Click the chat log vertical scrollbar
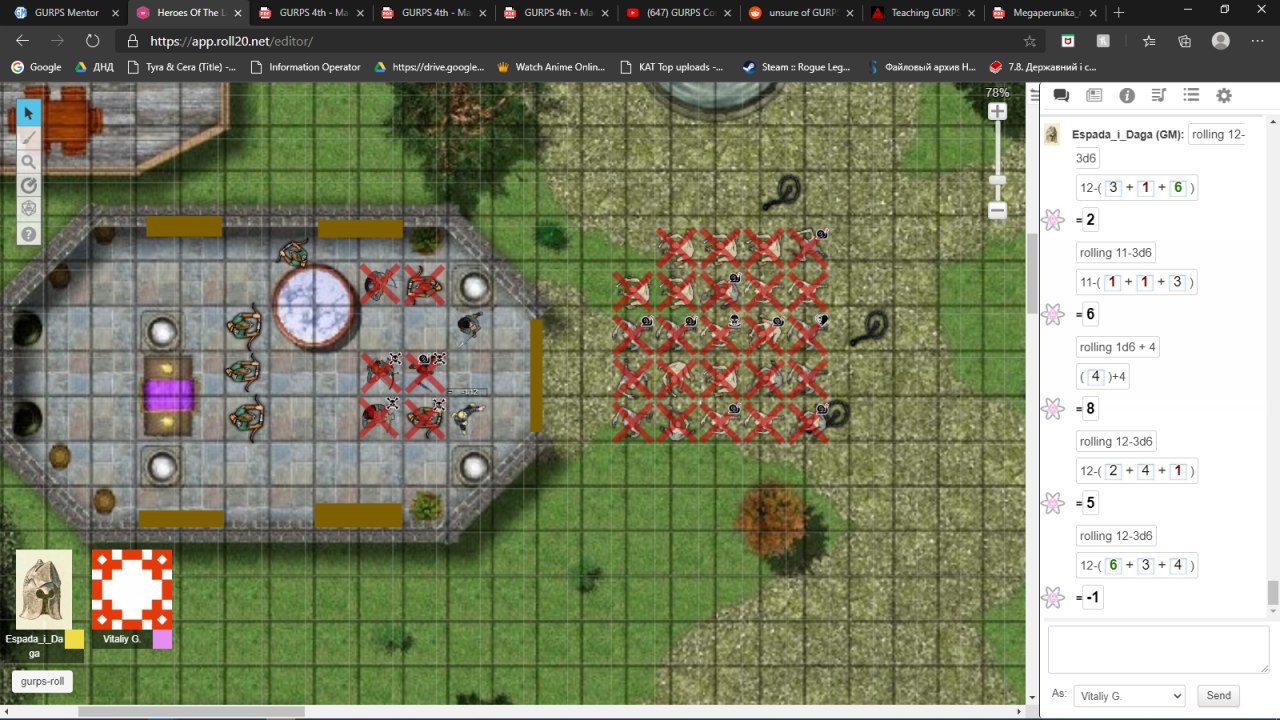This screenshot has width=1280, height=720. coord(1272,592)
